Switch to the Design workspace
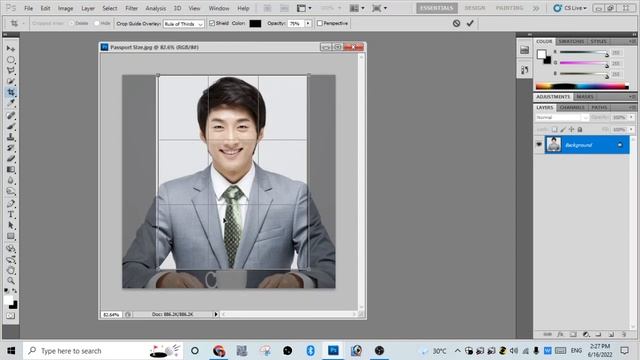Viewport: 640px width, 360px height. pos(475,8)
